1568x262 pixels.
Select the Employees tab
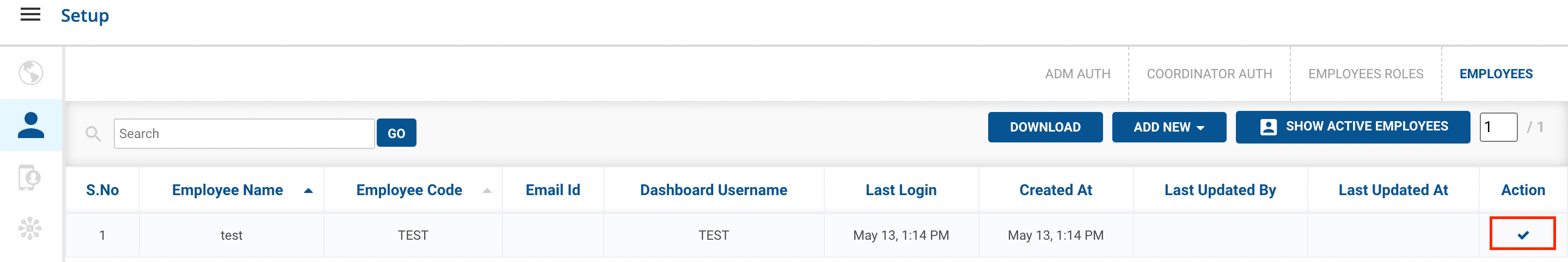(x=1496, y=74)
